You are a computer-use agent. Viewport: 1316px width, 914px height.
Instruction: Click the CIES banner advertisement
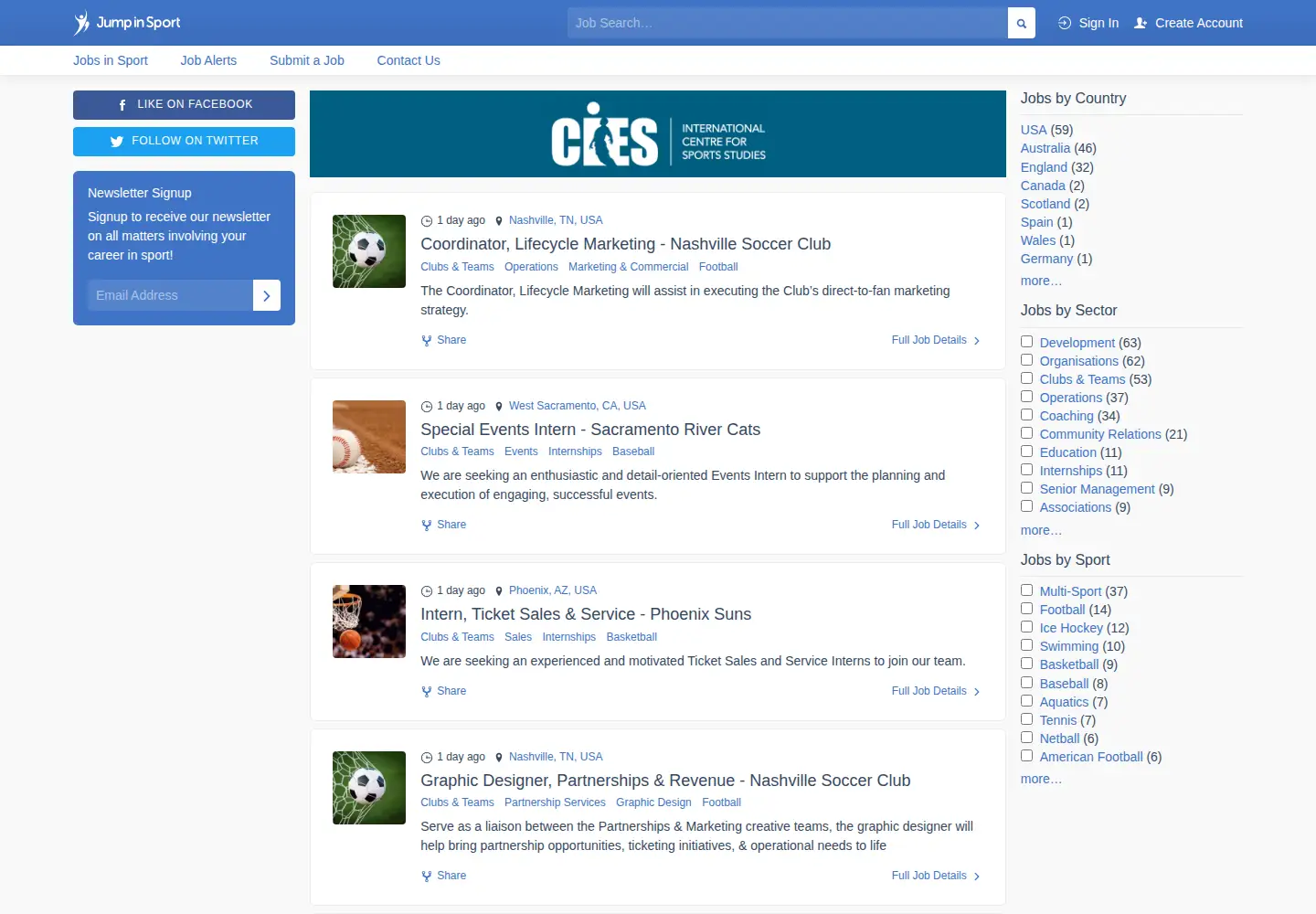pyautogui.click(x=658, y=133)
